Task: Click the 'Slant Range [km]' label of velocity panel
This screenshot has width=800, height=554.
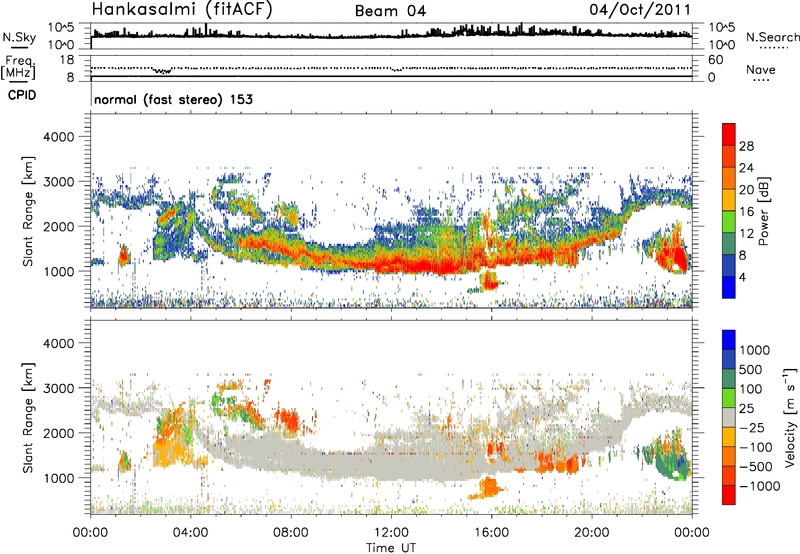Action: [x=29, y=417]
